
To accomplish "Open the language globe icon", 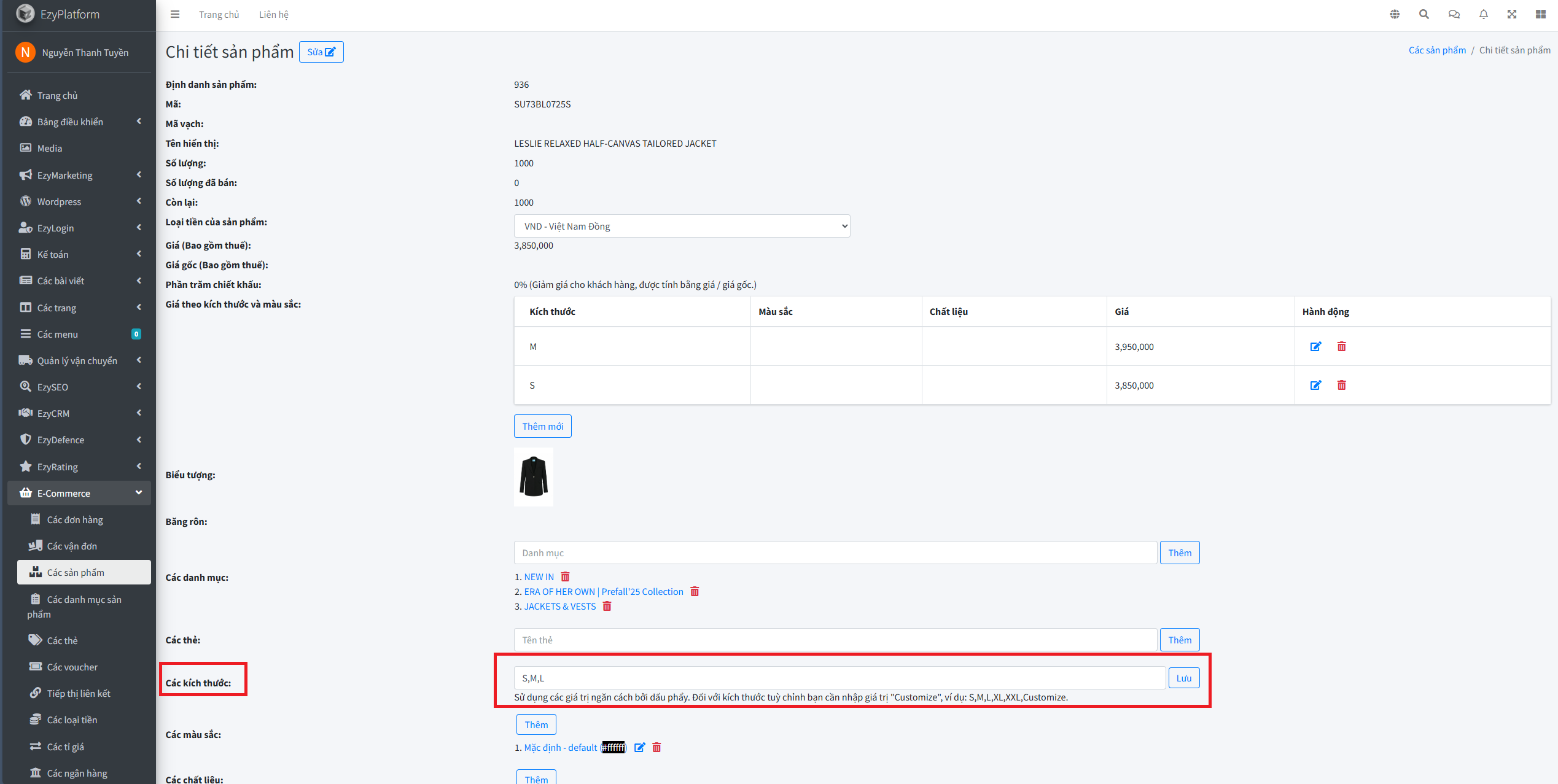I will [x=1395, y=14].
